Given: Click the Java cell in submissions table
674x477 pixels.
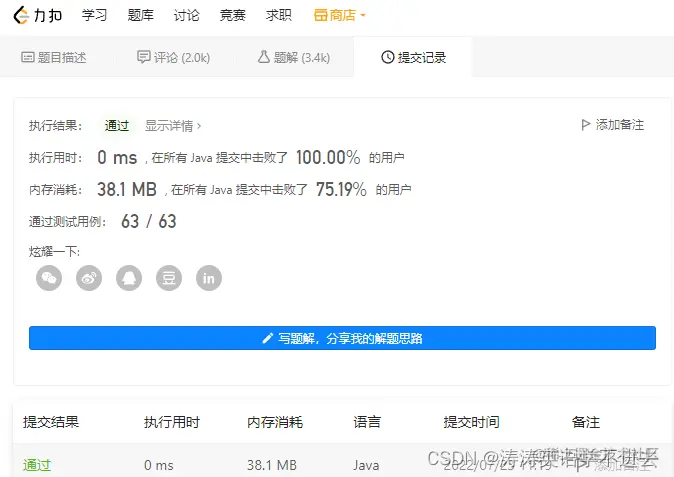Looking at the screenshot, I should click(x=366, y=465).
